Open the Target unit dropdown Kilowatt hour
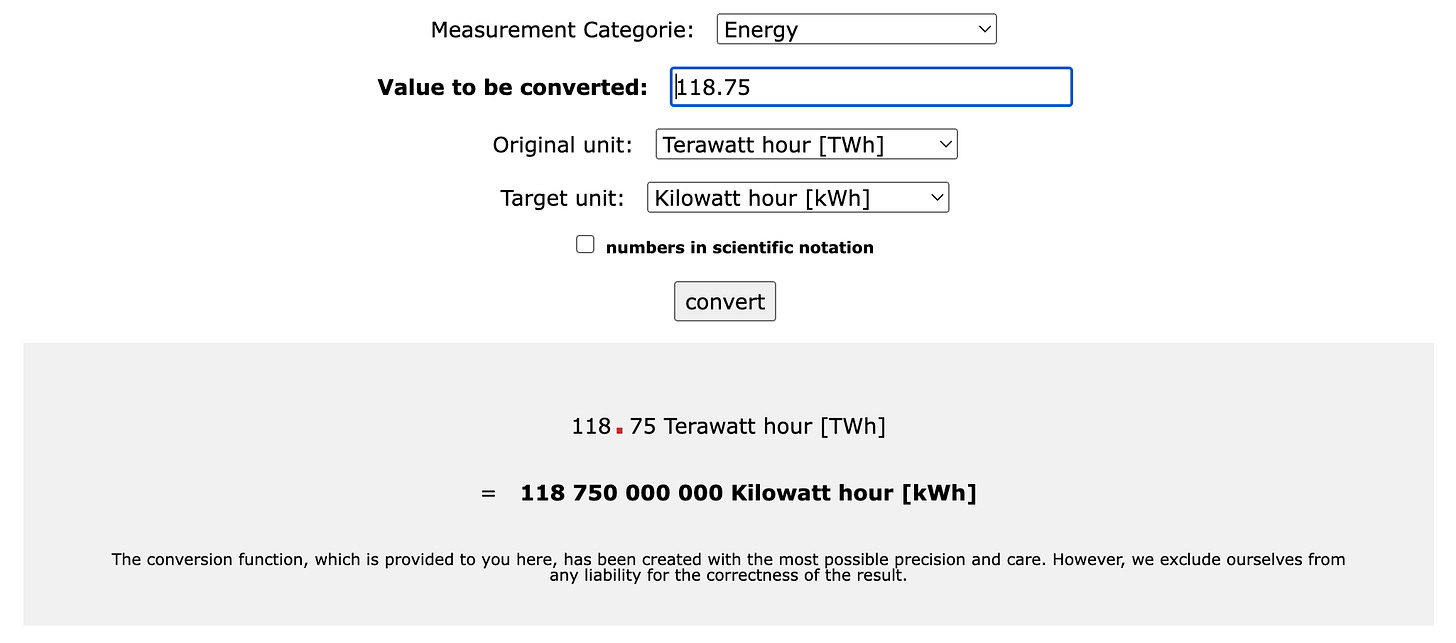Image resolution: width=1456 pixels, height=643 pixels. coord(798,197)
